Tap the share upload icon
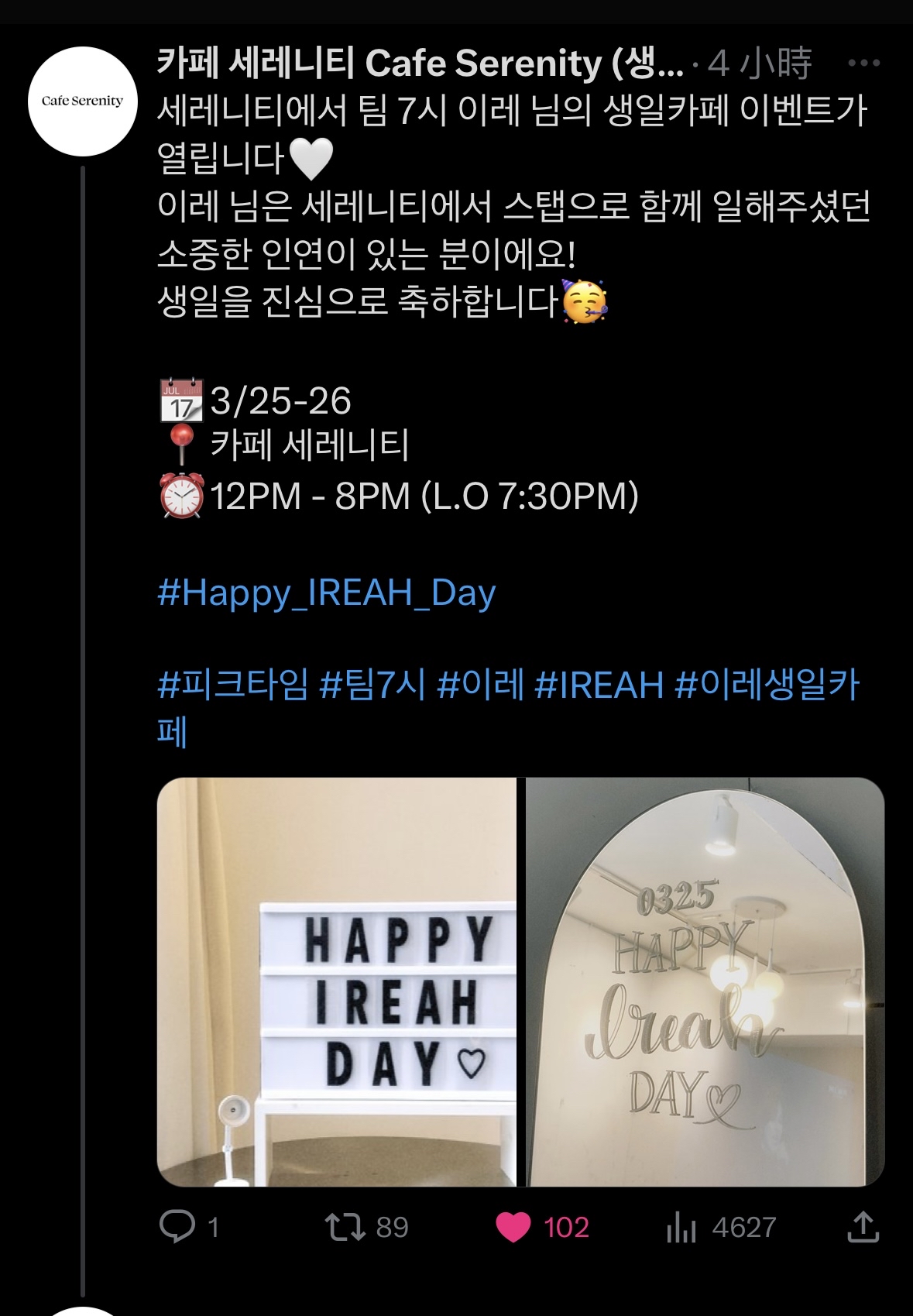The image size is (913, 1316). coord(863,1226)
